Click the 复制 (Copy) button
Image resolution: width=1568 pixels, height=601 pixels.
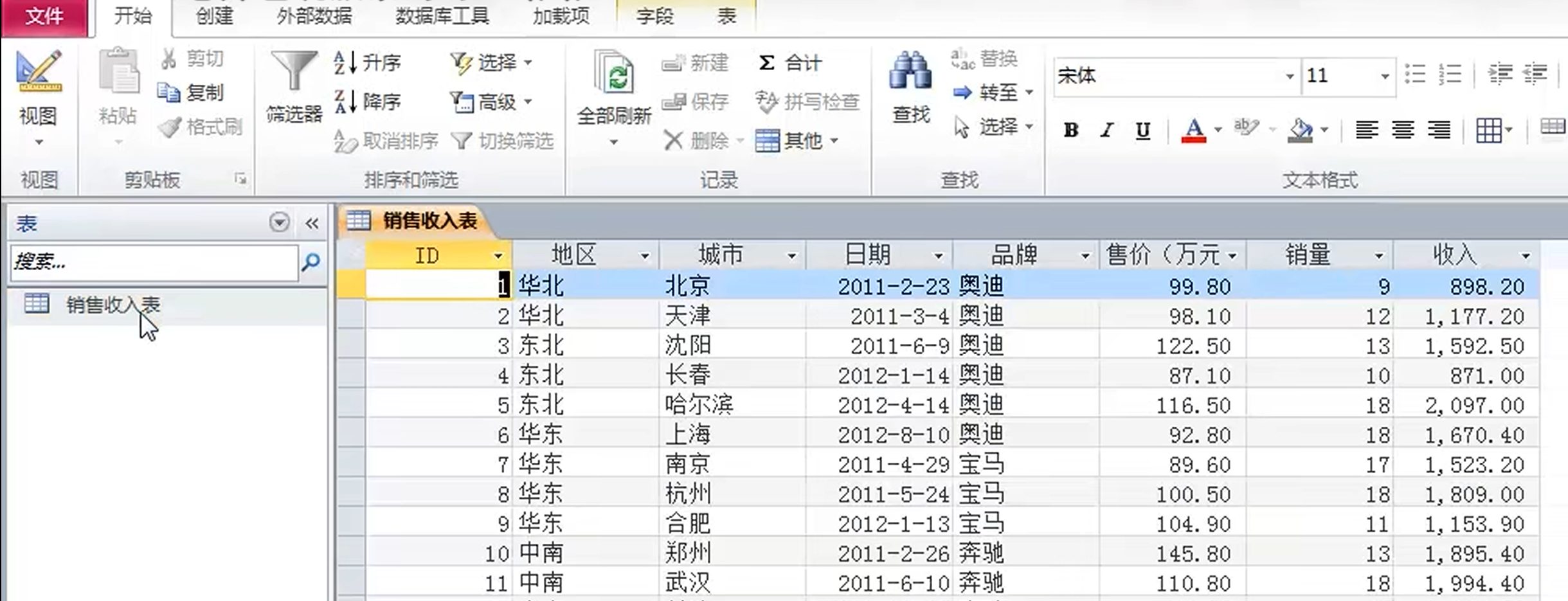pos(191,93)
